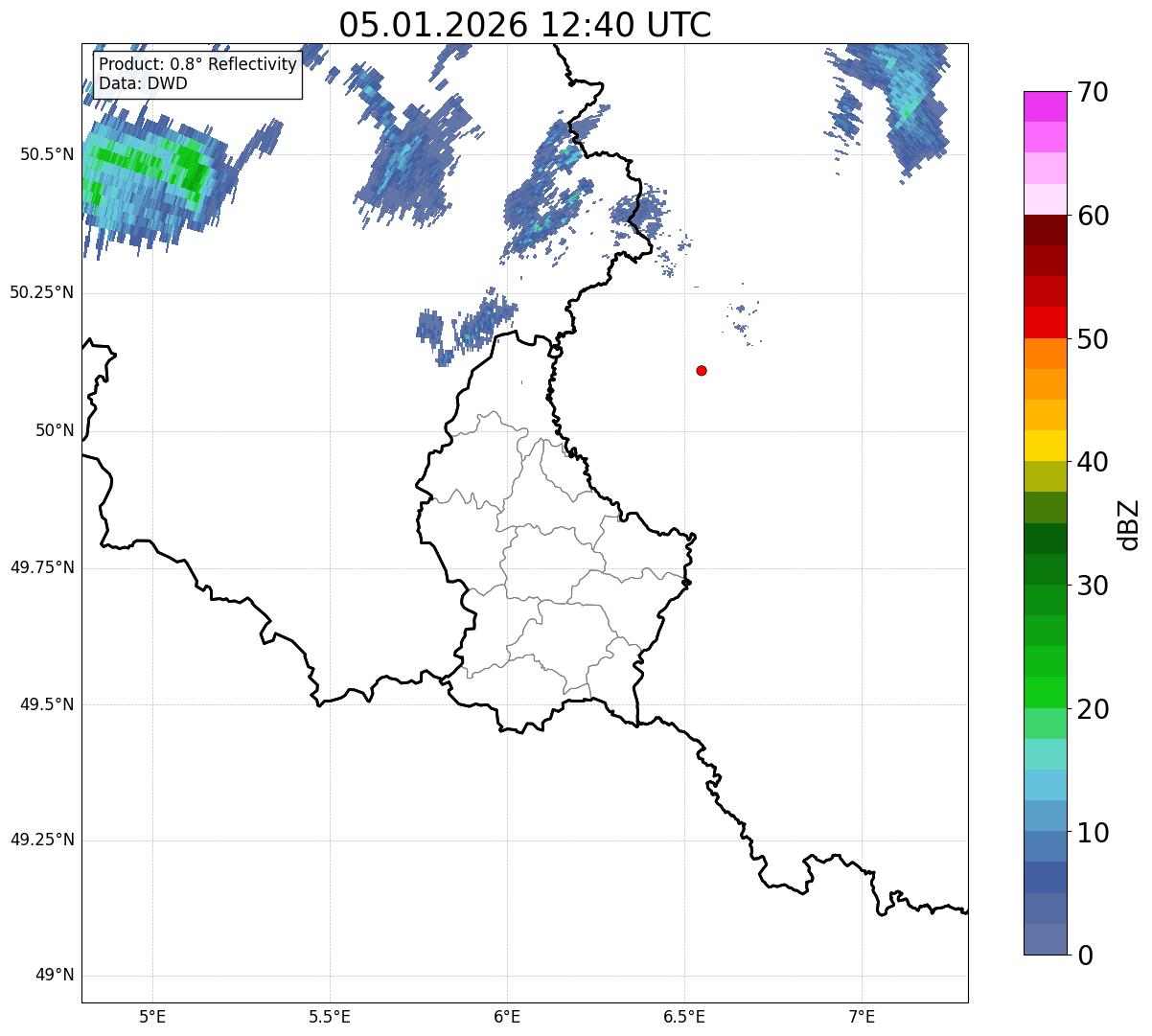Click the title "05.01.2026 12:40 UTC"

tap(525, 24)
